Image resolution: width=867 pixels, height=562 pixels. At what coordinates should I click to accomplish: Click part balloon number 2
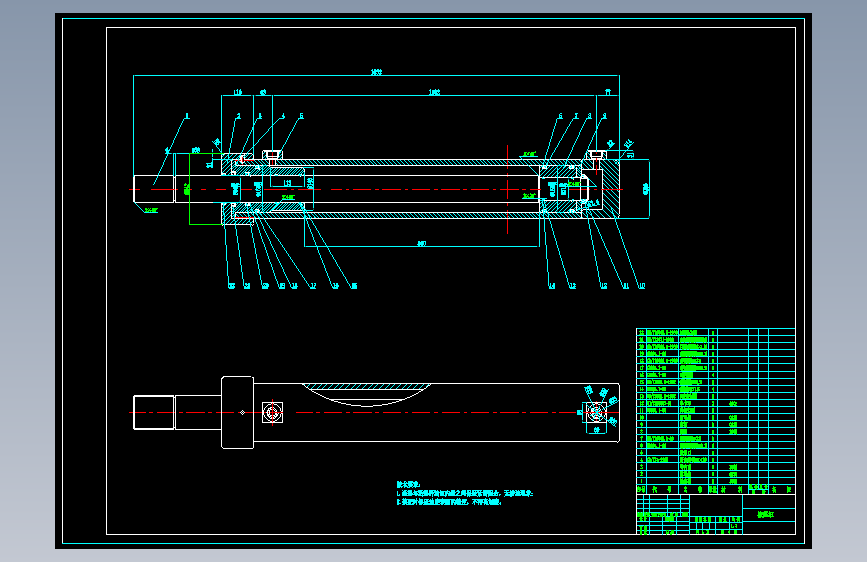(238, 116)
